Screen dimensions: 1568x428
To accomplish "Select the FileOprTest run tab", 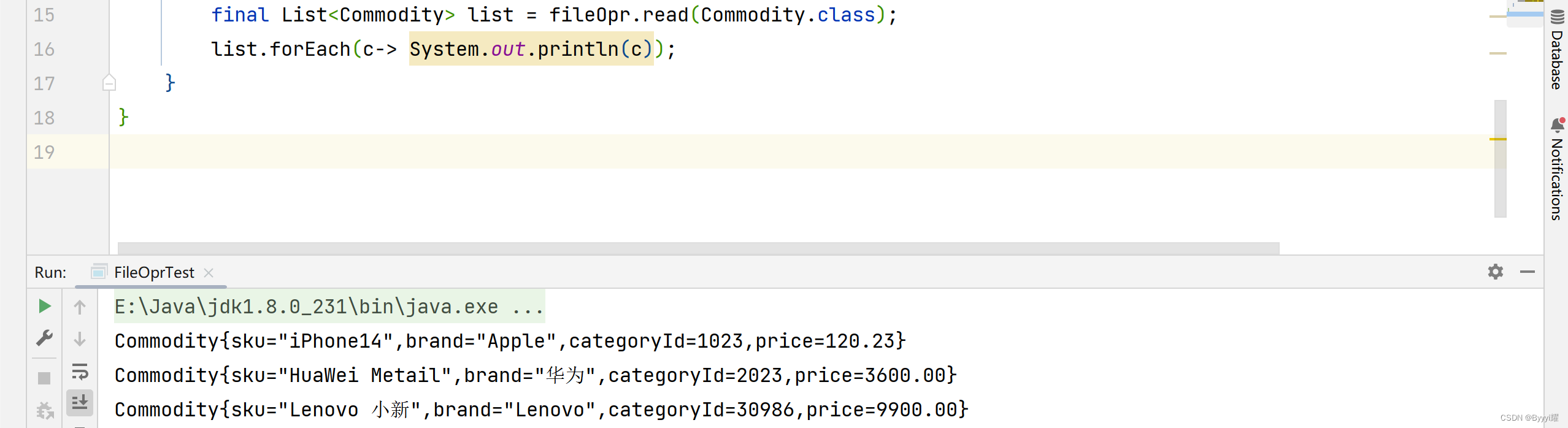I will [x=153, y=272].
